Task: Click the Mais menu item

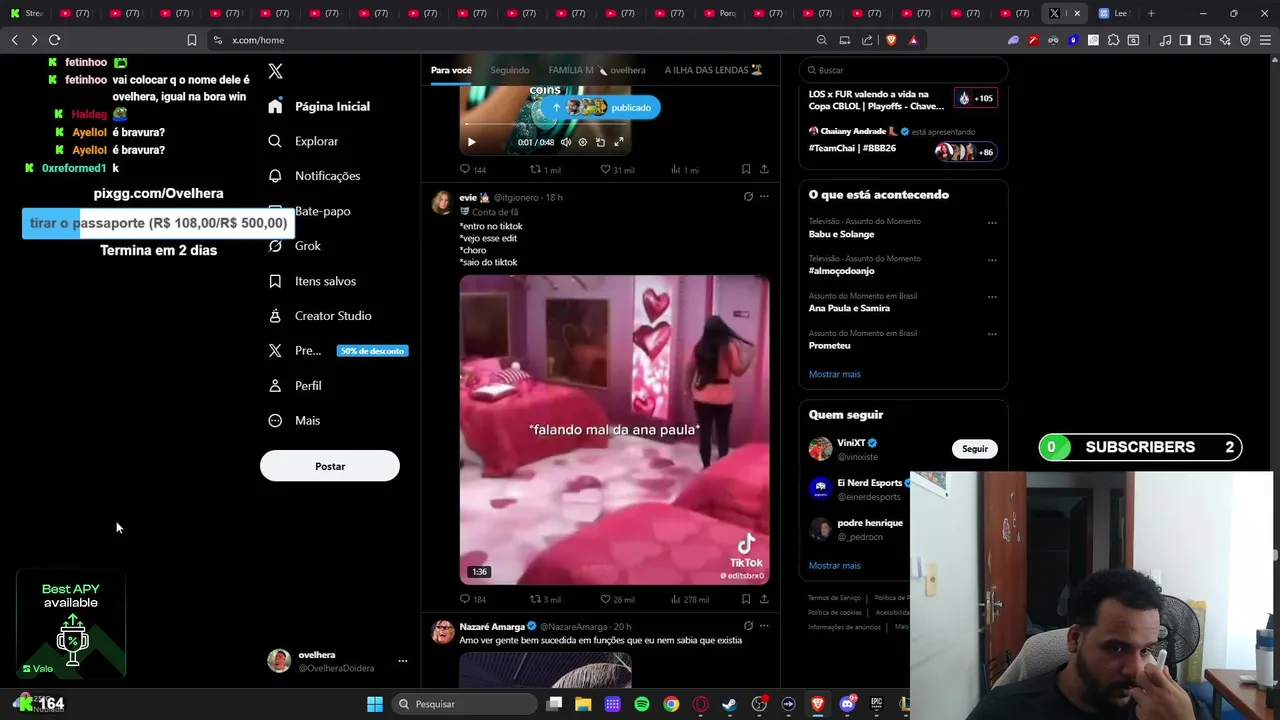Action: pyautogui.click(x=294, y=421)
